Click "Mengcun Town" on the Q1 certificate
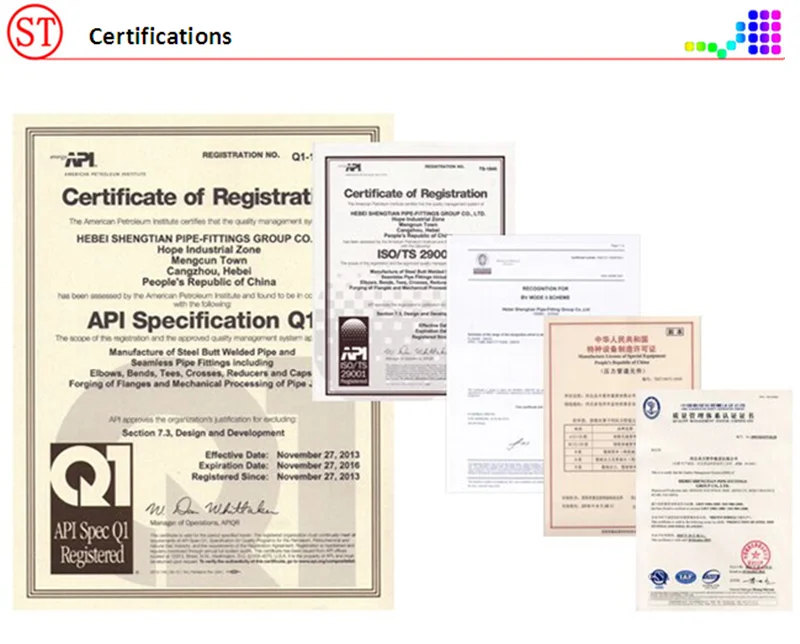This screenshot has width=800, height=644. click(209, 260)
